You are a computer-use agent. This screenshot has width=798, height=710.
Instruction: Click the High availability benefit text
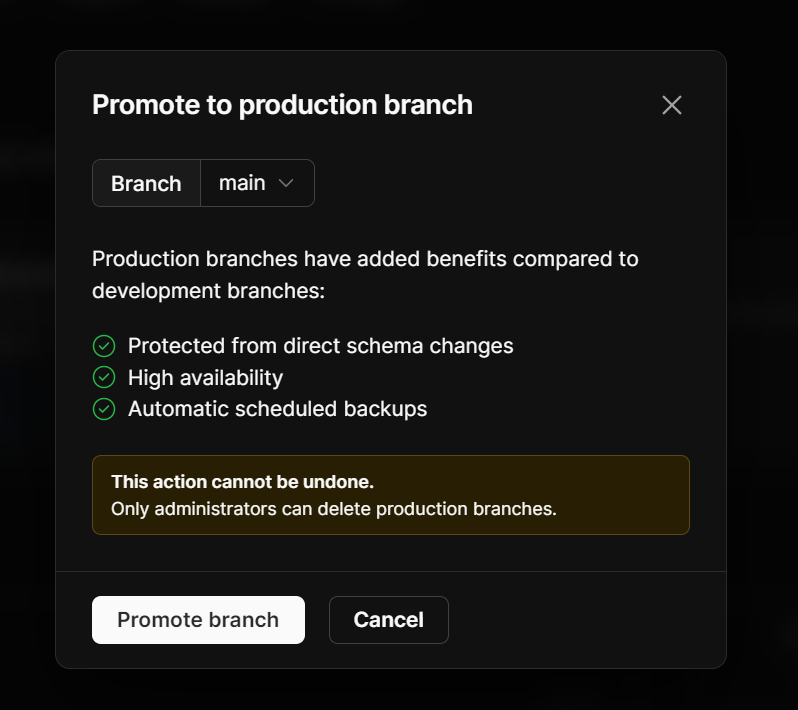coord(205,378)
